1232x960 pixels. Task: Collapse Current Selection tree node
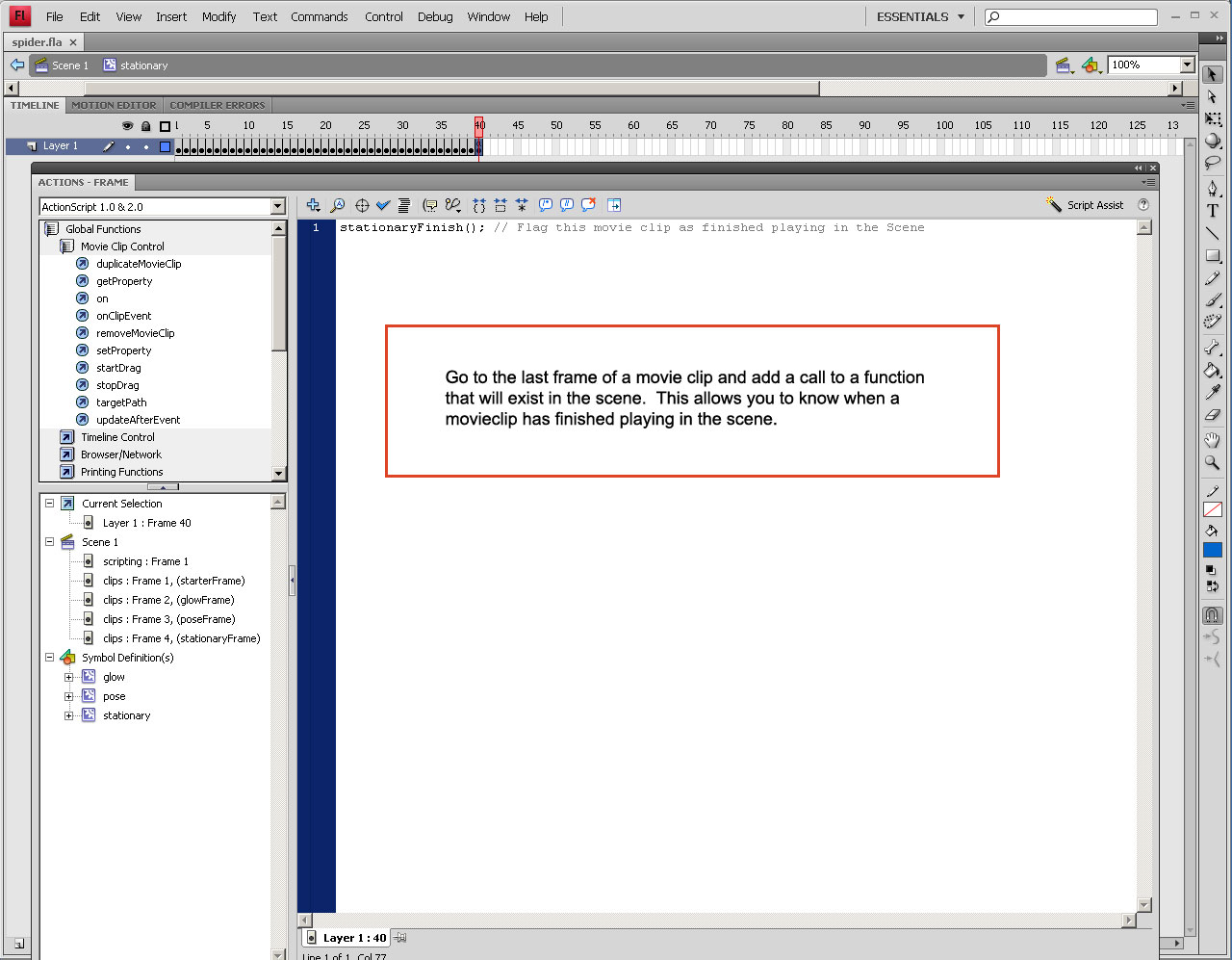pyautogui.click(x=49, y=504)
